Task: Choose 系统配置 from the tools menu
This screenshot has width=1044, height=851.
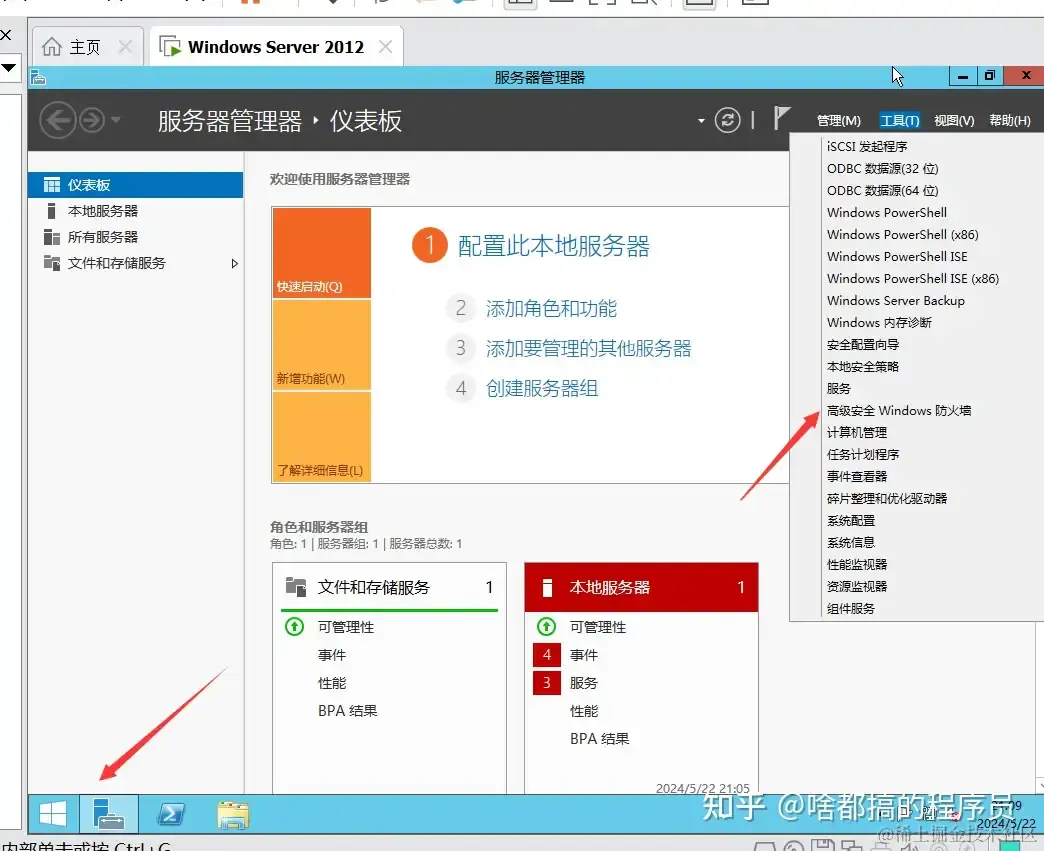Action: pyautogui.click(x=851, y=520)
